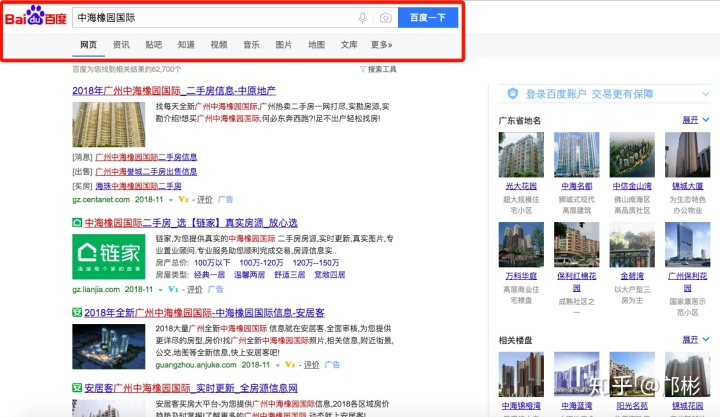The width and height of the screenshot is (720, 417).
Task: Open the 广州保利花园 place link
Action: click(687, 282)
